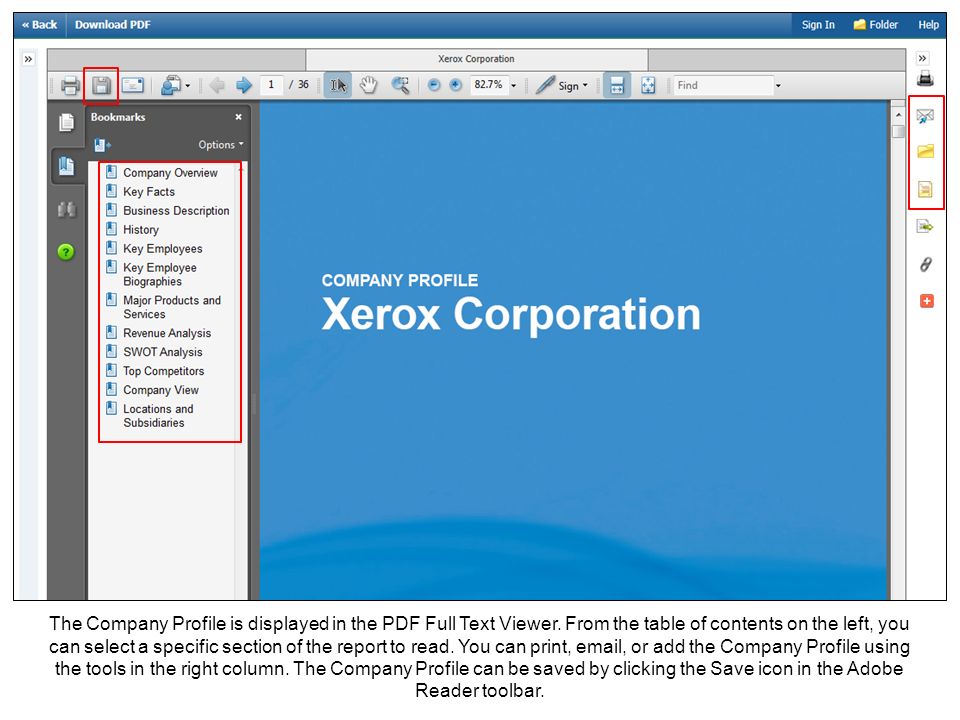The width and height of the screenshot is (960, 720).
Task: Open Major Products and Services bookmark
Action: (x=172, y=307)
